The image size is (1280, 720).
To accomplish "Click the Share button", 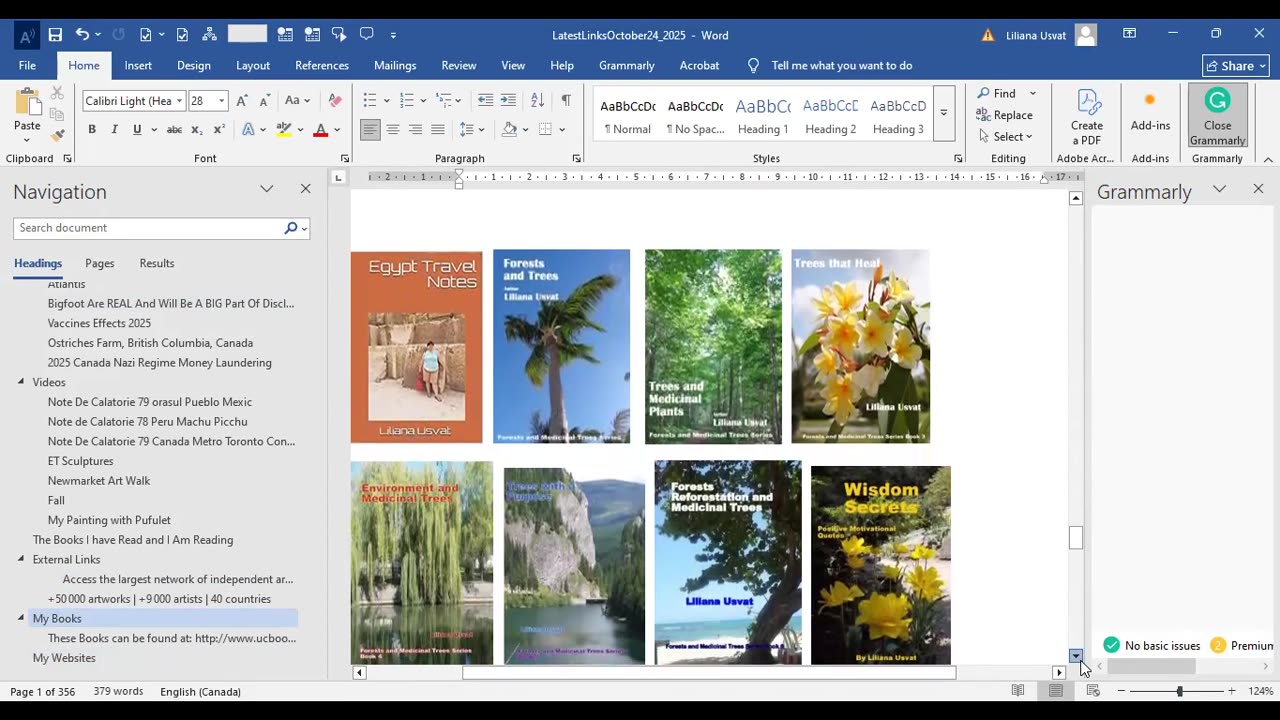I will click(1236, 66).
